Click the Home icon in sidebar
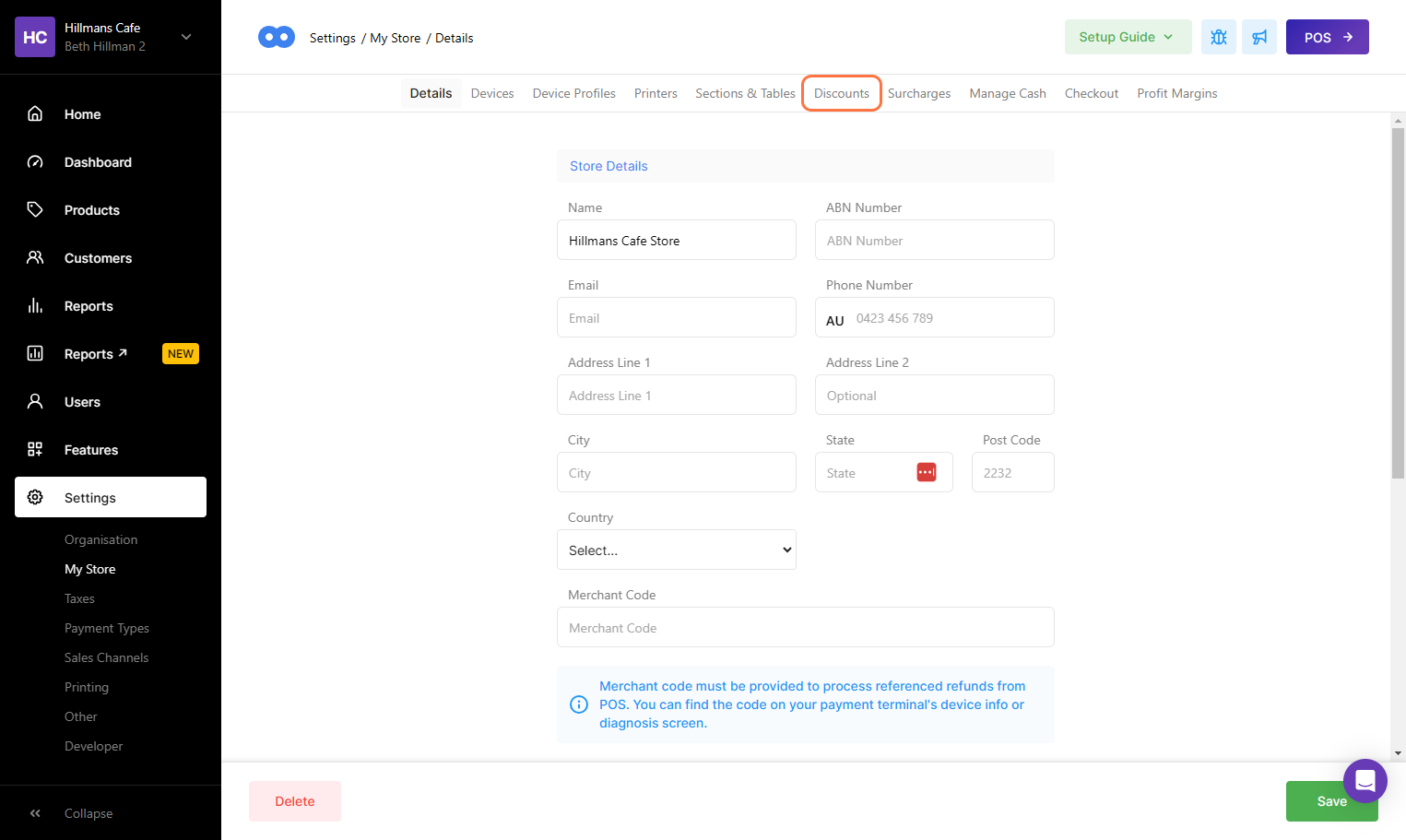This screenshot has height=840, width=1406. [x=35, y=114]
